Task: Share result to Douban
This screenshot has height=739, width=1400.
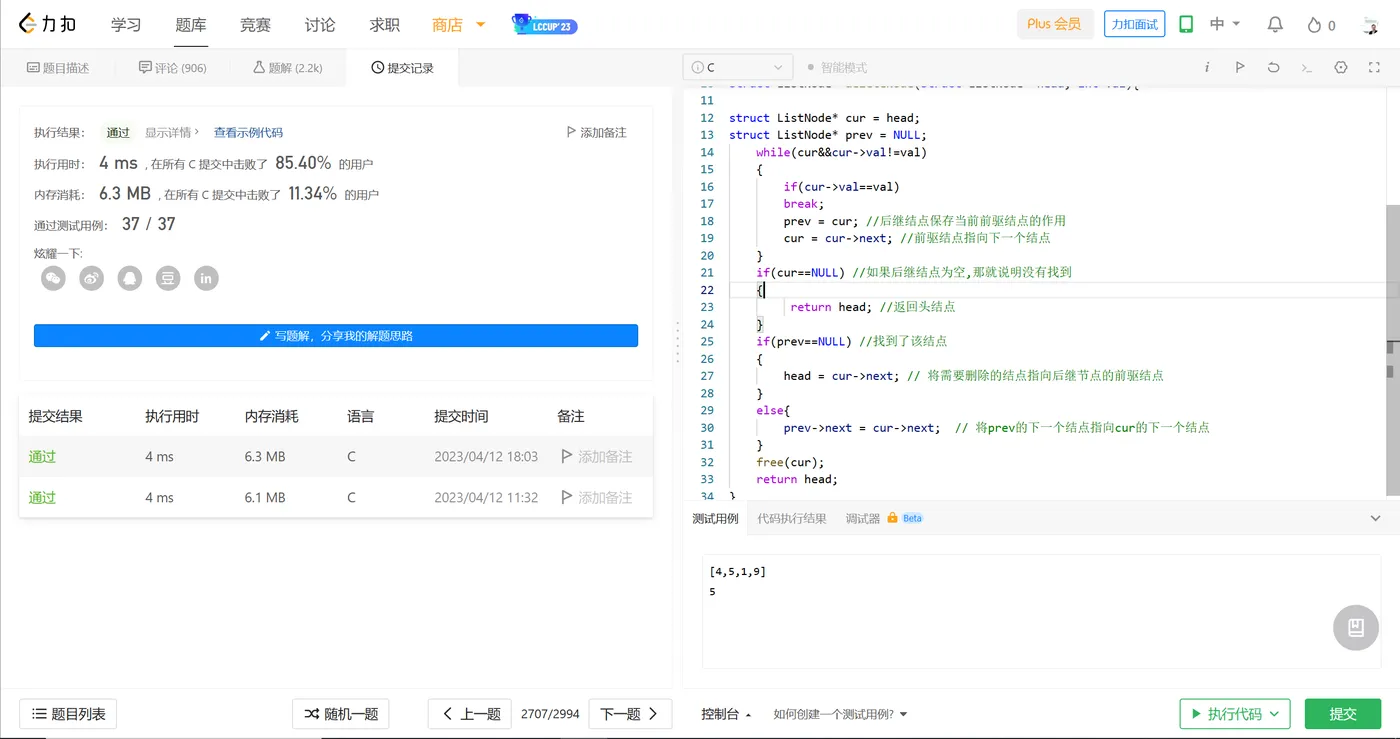Action: [168, 278]
